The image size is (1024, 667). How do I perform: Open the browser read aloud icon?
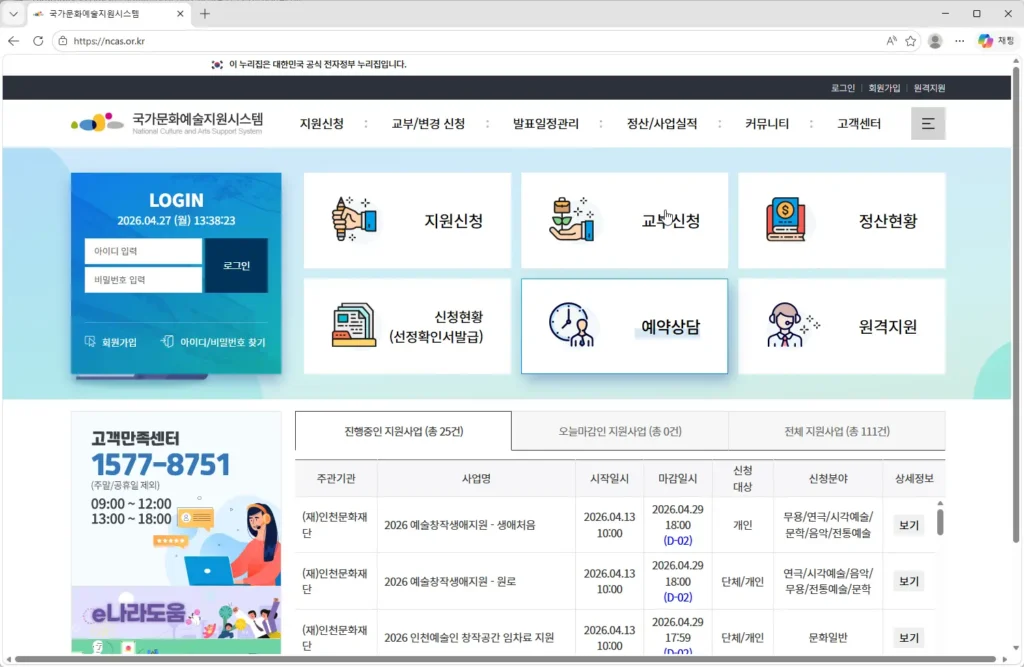click(x=891, y=41)
